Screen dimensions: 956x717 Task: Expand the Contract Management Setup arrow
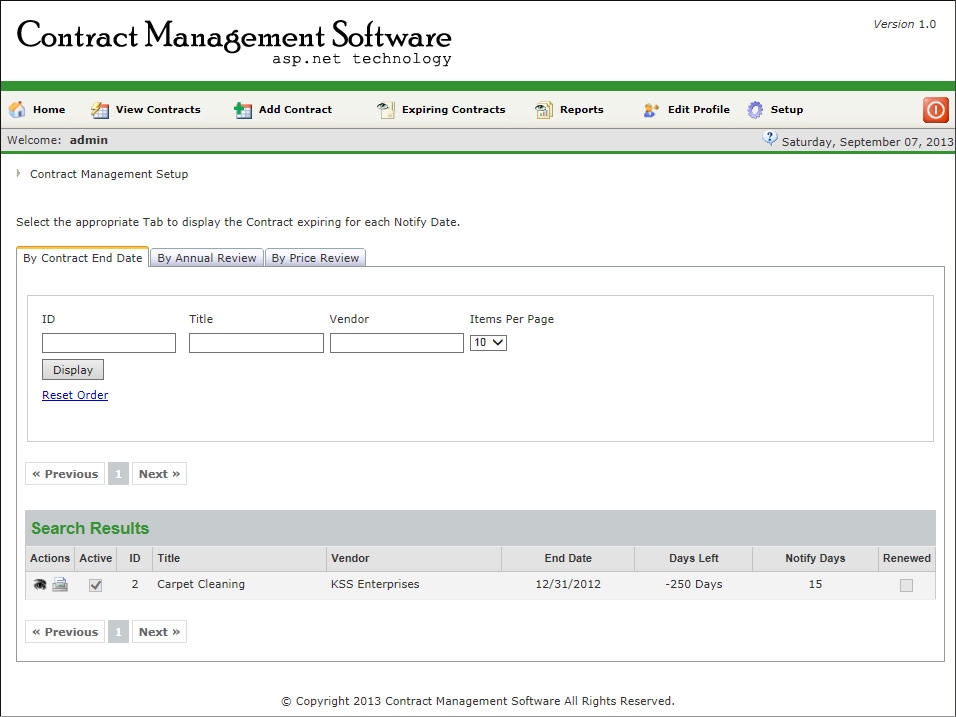click(18, 174)
